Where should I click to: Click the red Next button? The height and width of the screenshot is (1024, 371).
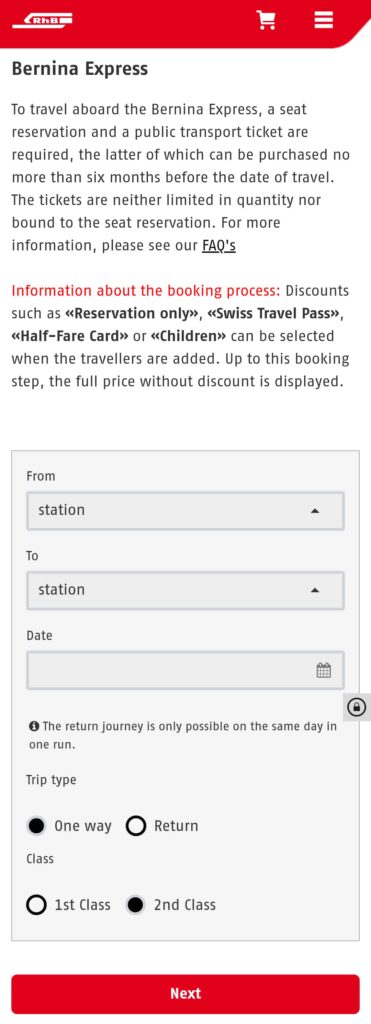[186, 993]
